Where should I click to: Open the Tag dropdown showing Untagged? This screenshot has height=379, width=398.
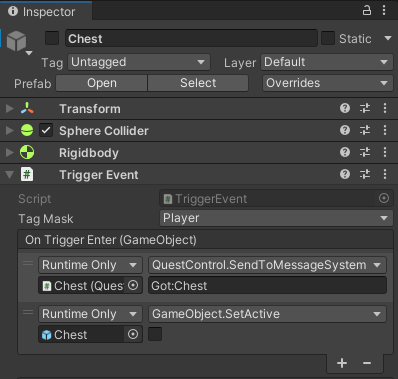tap(139, 62)
